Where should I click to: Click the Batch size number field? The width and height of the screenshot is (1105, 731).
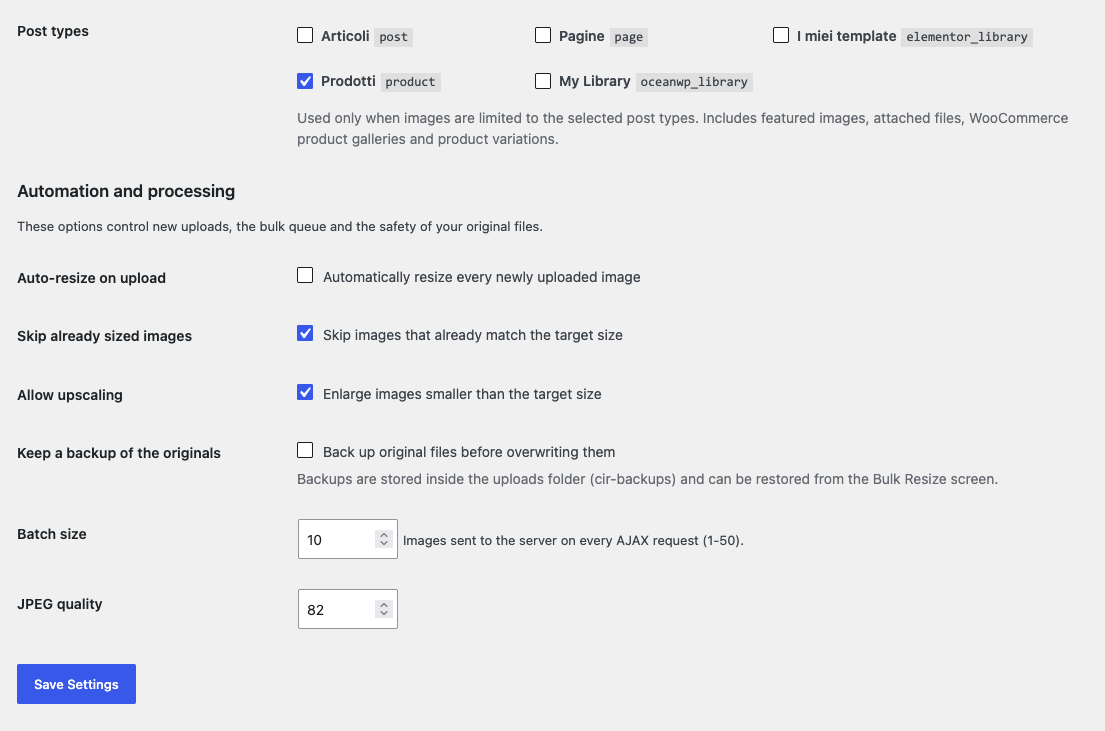[347, 539]
